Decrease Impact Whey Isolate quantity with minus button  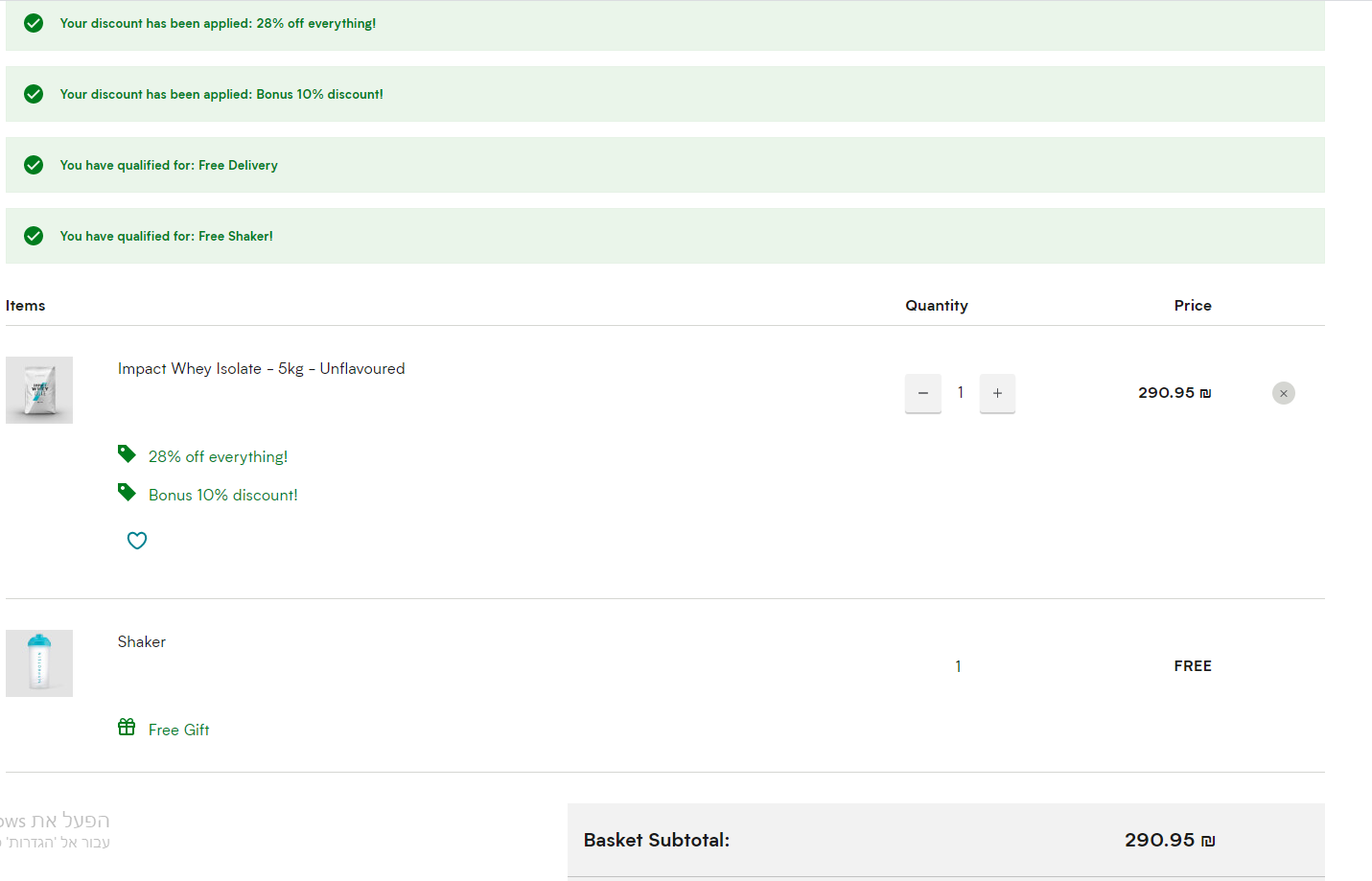pos(922,393)
